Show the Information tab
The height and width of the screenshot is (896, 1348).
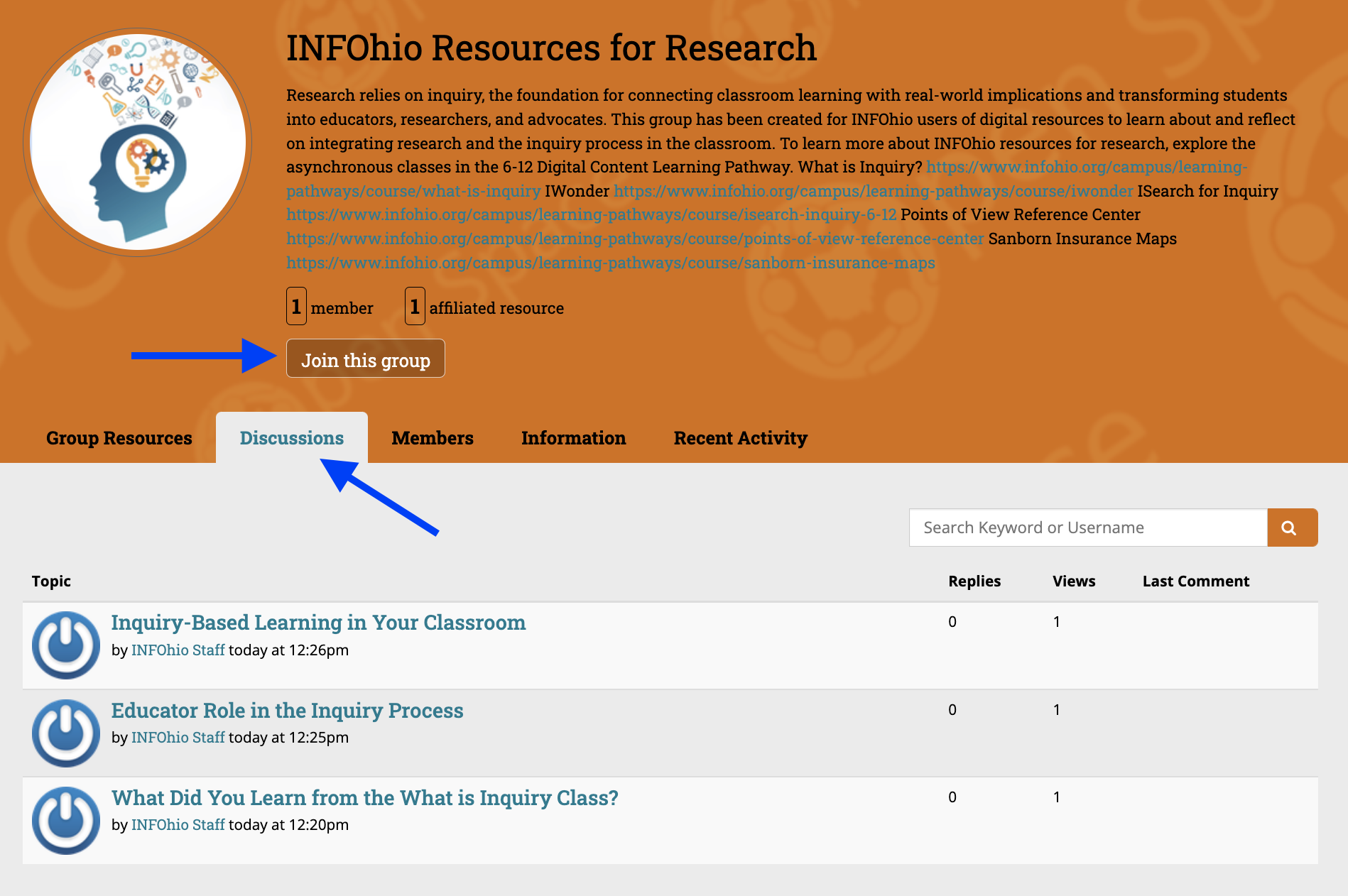click(574, 438)
